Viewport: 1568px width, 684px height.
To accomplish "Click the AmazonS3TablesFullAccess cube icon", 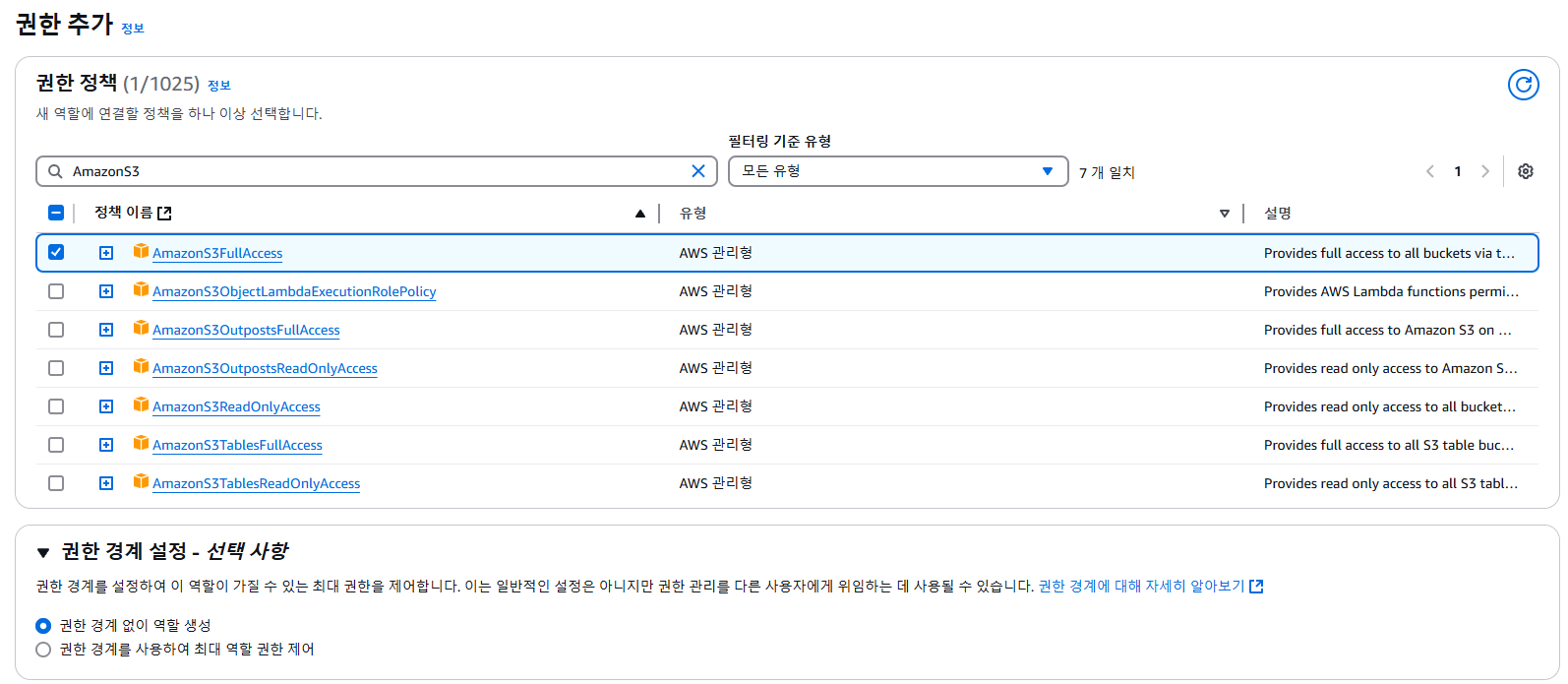I will [141, 443].
